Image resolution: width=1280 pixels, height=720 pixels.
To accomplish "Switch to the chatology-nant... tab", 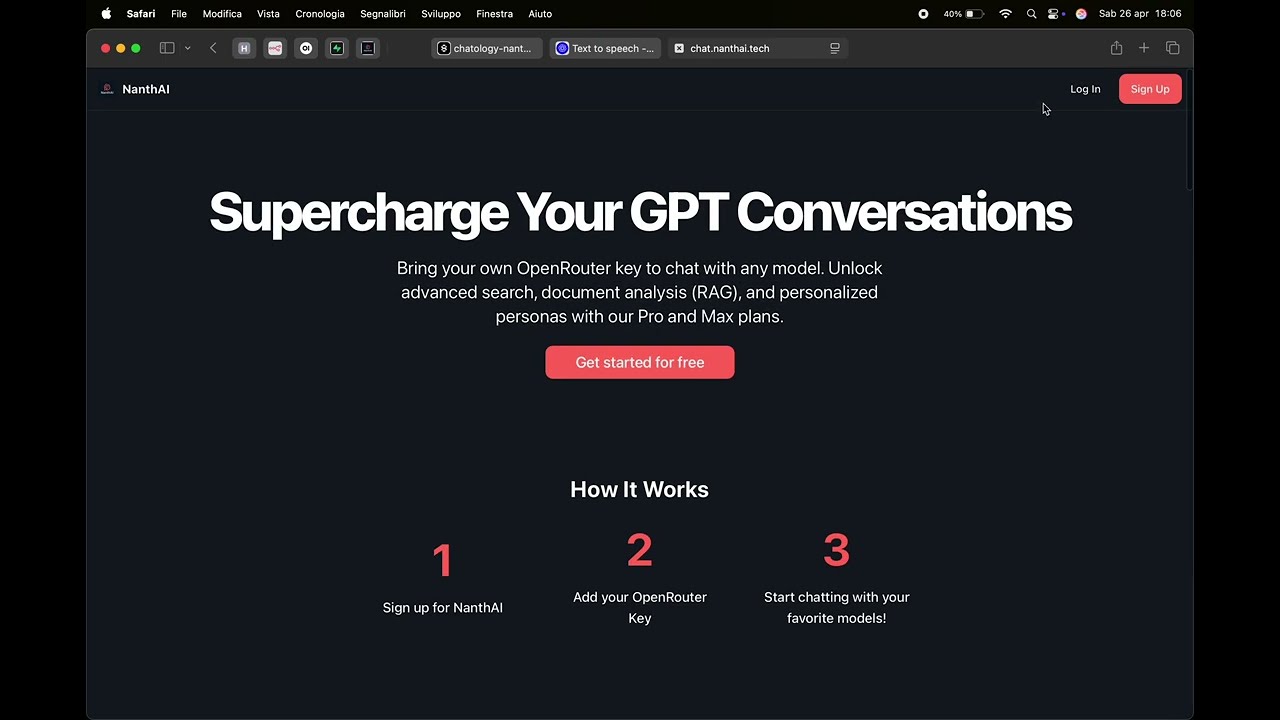I will pos(486,48).
